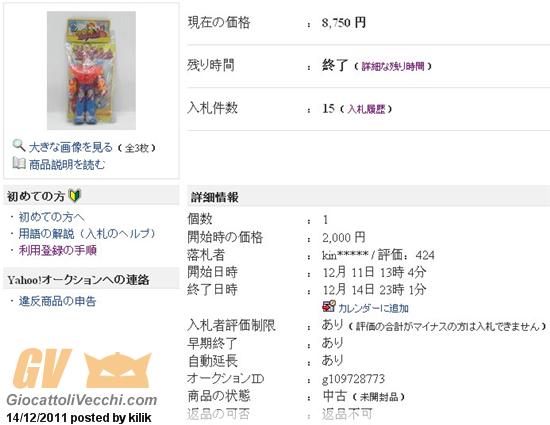Viewport: 550px width, 425px height.
Task: Open the 入札履歴 bid history link
Action: pos(366,109)
